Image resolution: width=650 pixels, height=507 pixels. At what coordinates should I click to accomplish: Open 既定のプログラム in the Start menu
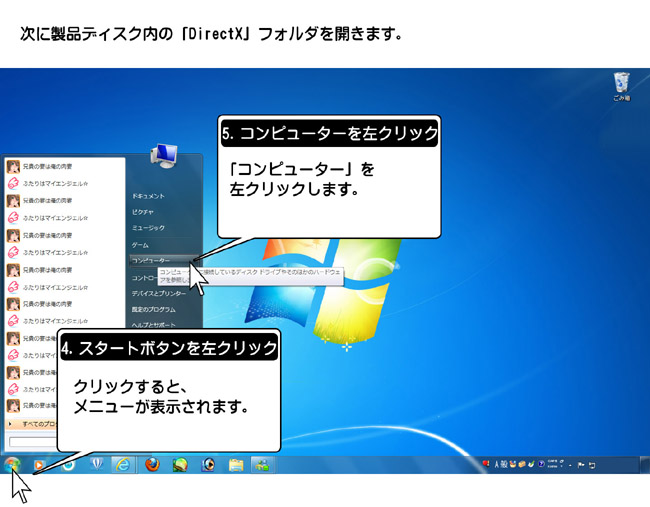(x=154, y=309)
